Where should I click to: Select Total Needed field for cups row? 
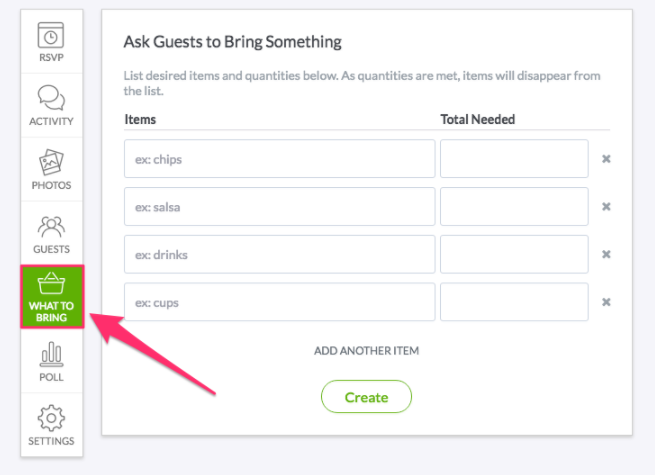514,302
